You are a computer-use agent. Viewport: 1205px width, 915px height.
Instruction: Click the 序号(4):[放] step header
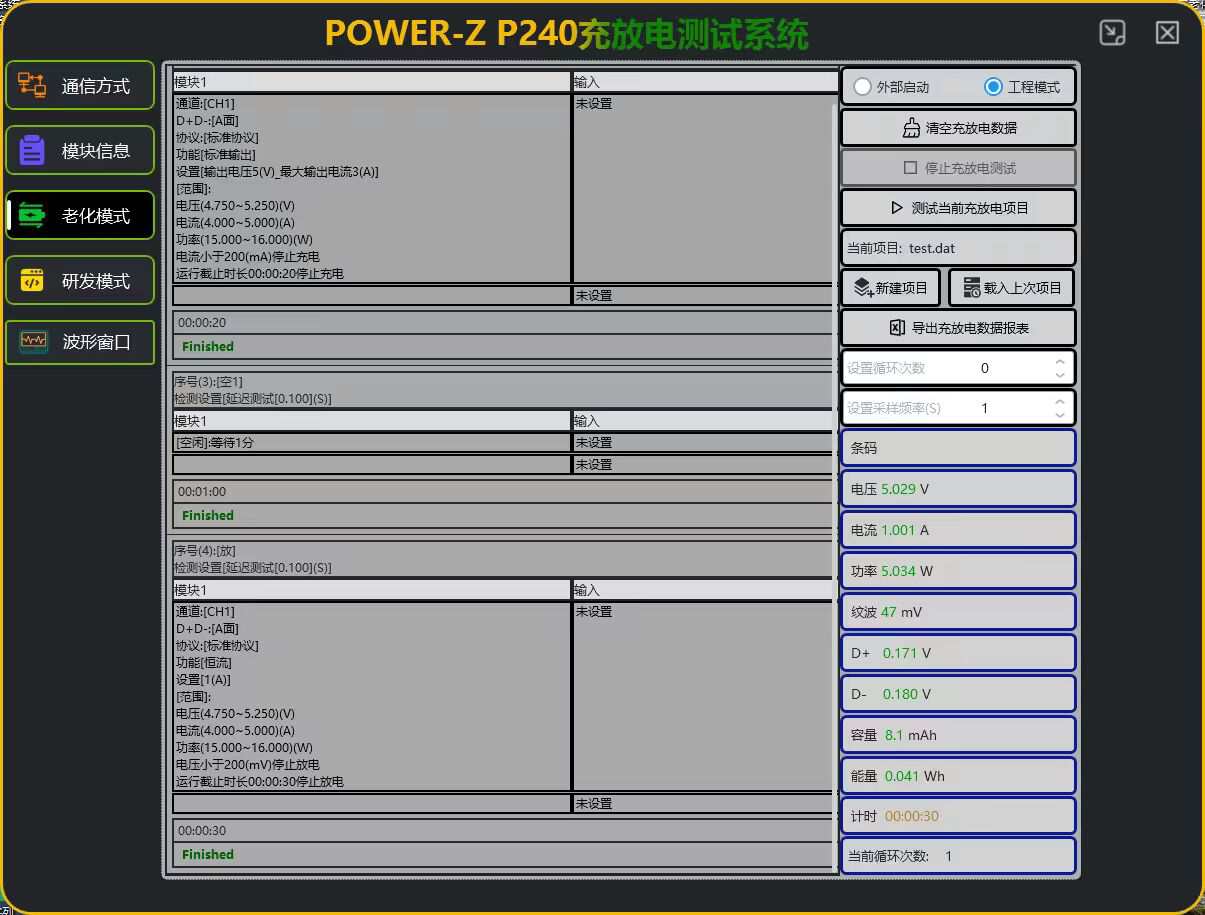point(205,551)
